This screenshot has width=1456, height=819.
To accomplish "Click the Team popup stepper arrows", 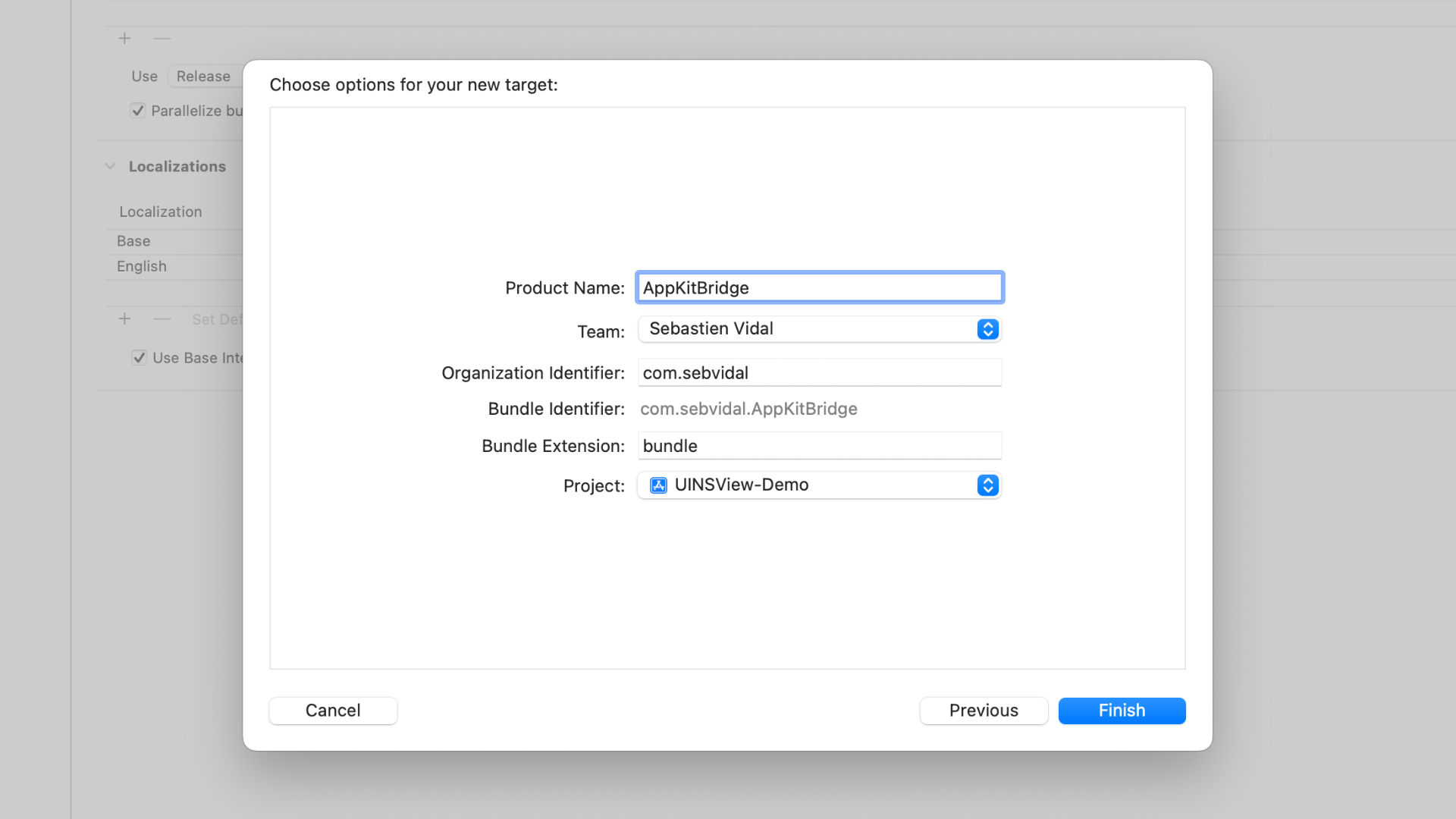I will coord(987,329).
